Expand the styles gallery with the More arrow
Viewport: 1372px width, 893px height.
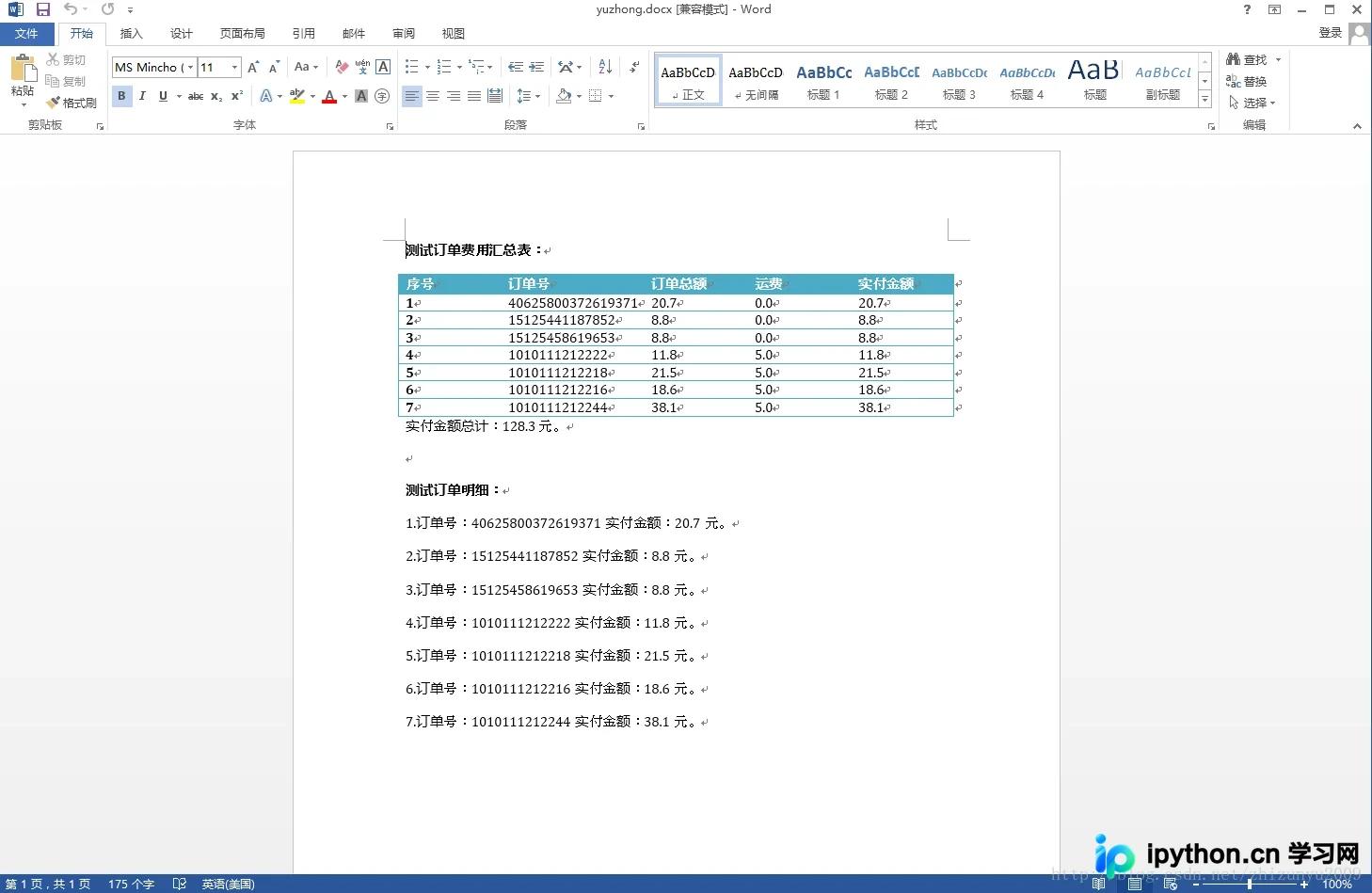pyautogui.click(x=1204, y=99)
